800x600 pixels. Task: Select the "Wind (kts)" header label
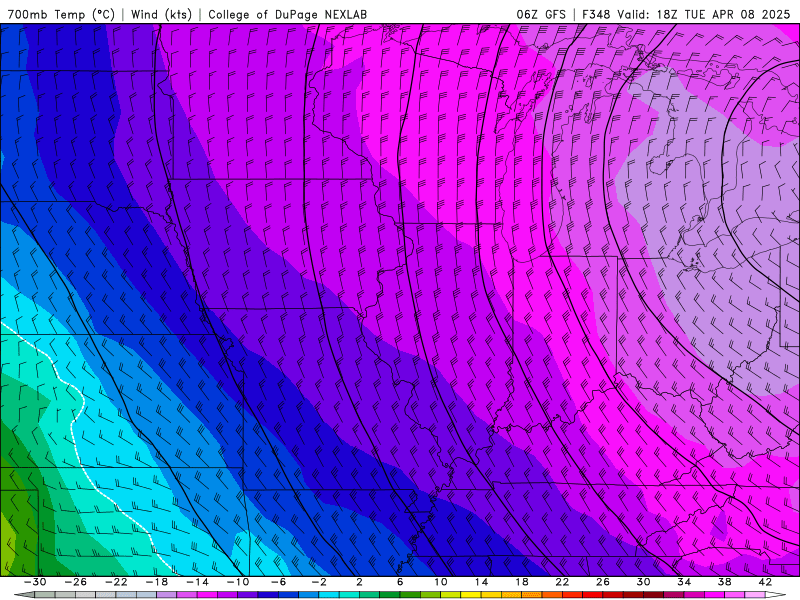161,14
